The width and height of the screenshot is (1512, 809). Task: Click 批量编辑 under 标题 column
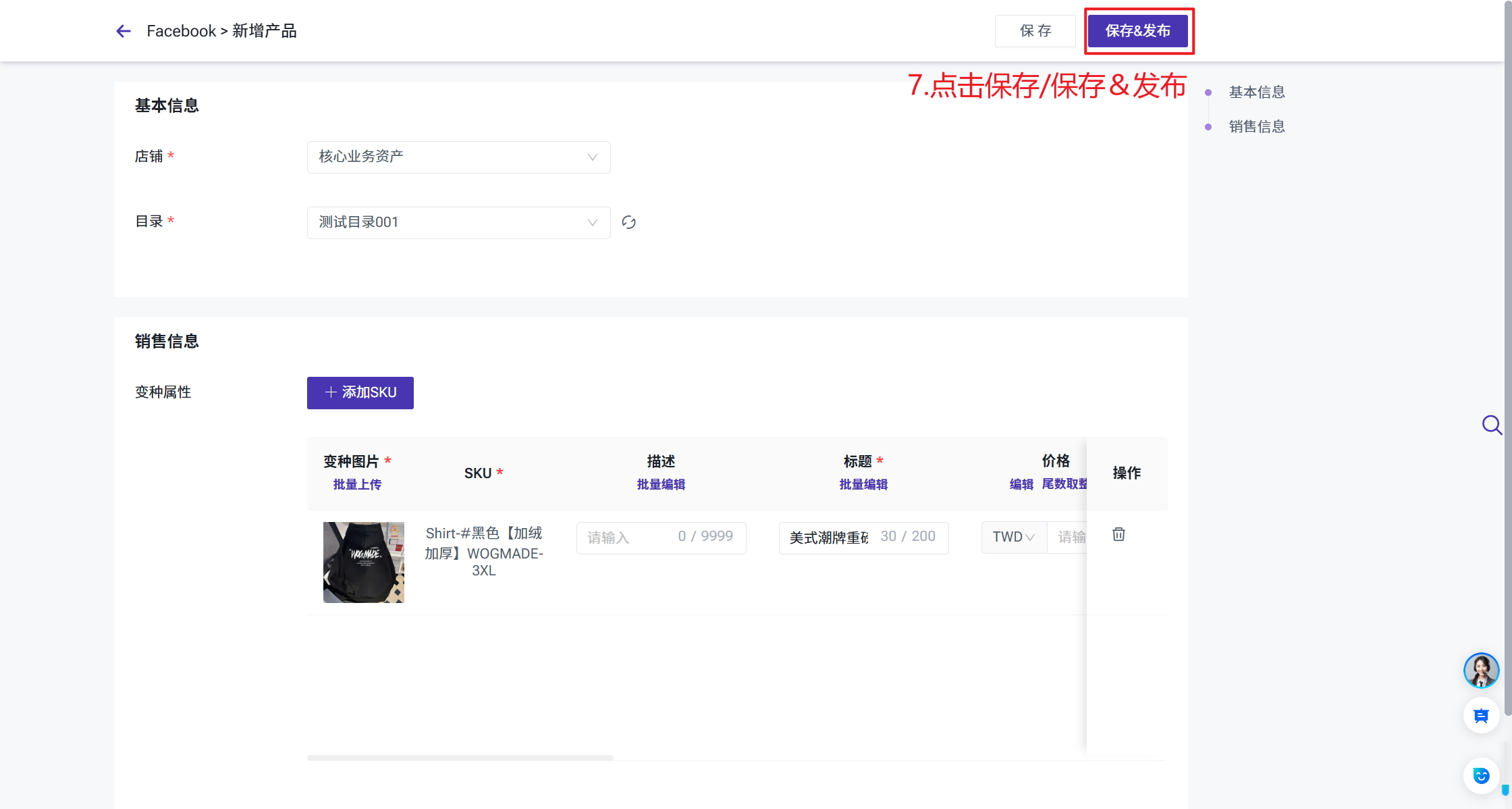(863, 485)
